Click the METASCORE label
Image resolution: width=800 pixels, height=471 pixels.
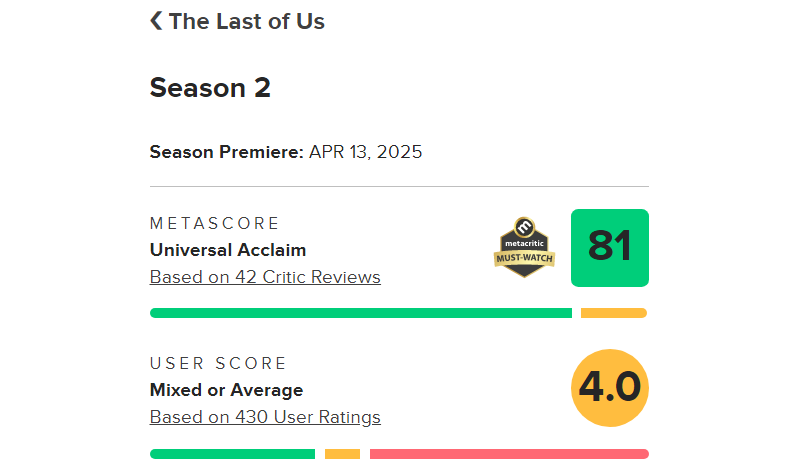[x=215, y=223]
